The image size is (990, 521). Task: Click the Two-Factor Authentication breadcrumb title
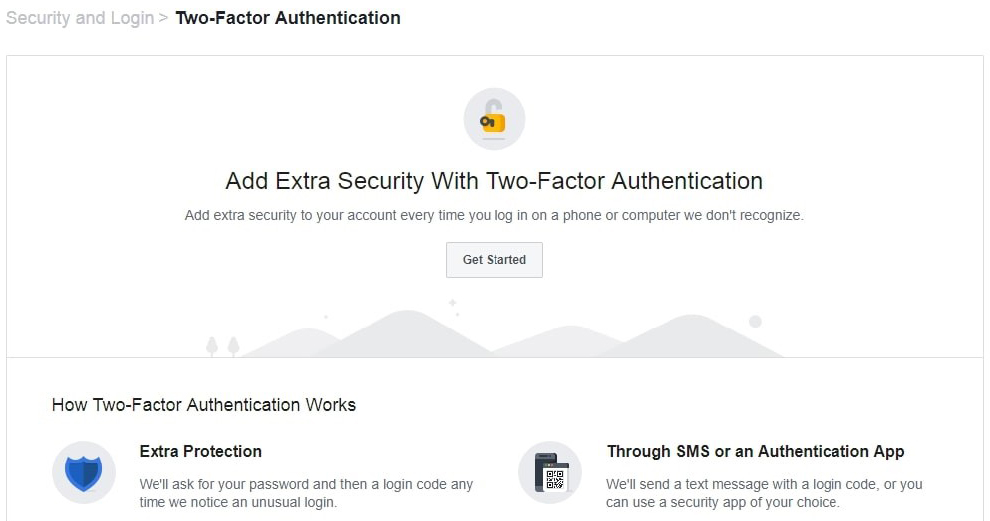tap(288, 18)
